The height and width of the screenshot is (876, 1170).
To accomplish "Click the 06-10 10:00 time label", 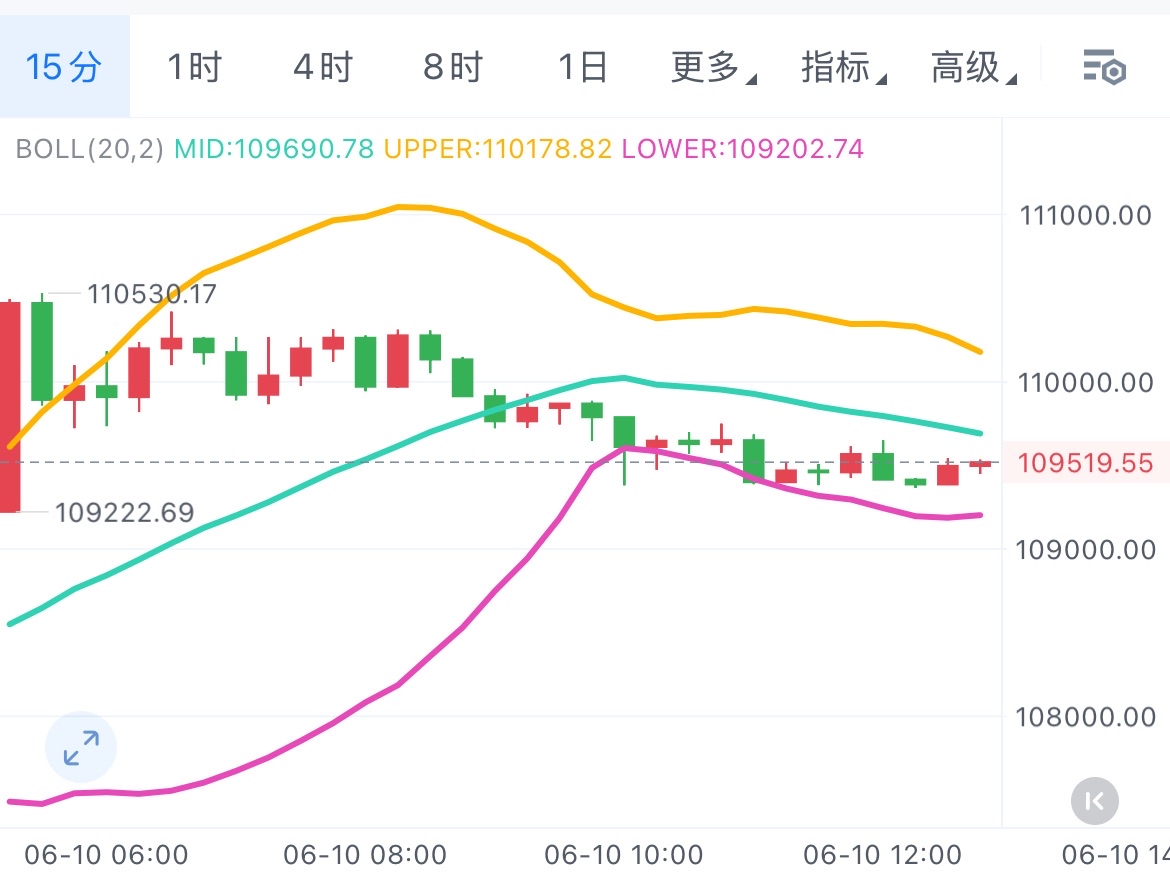I will (624, 854).
